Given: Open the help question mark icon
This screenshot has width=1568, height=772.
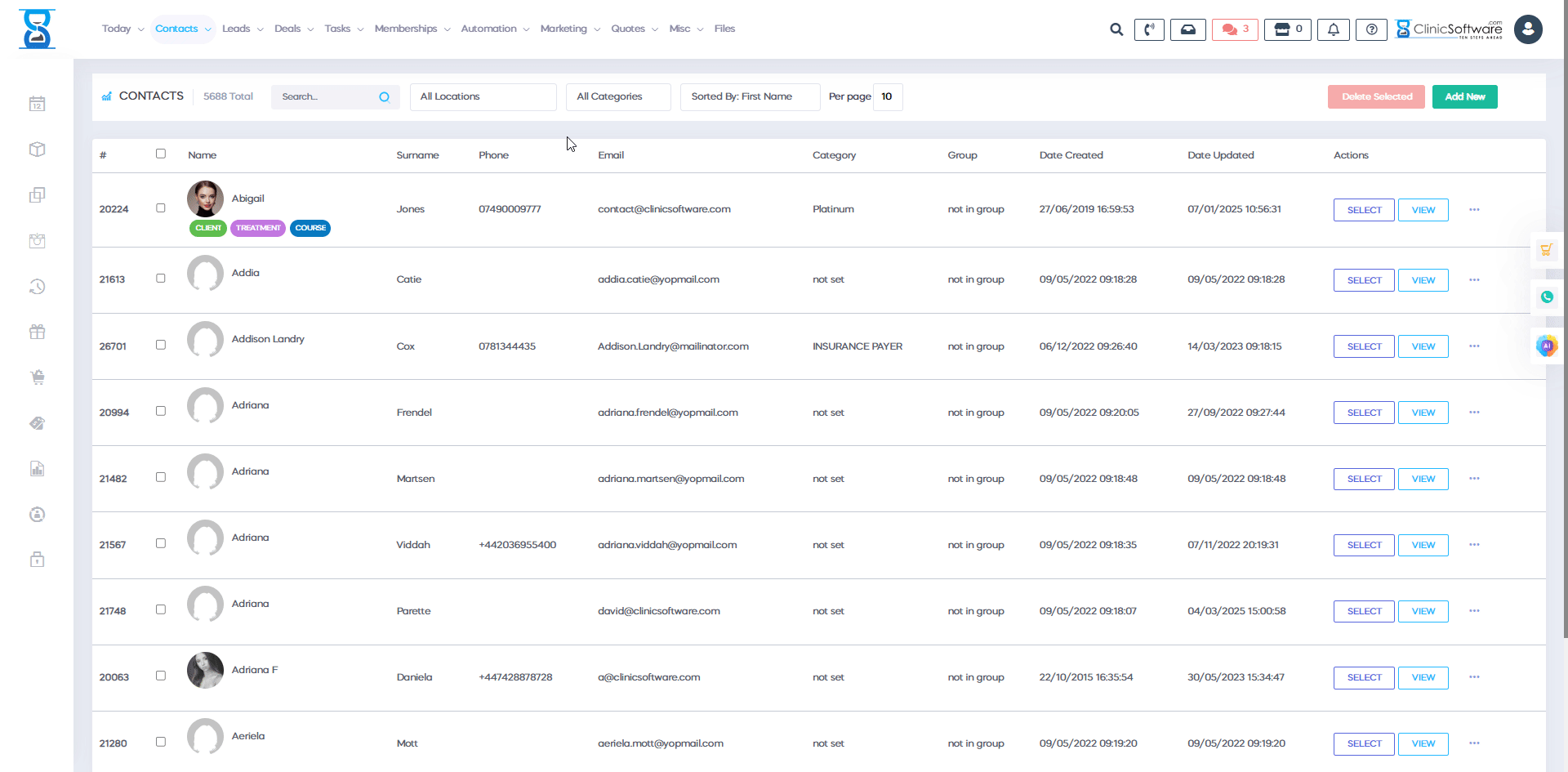Looking at the screenshot, I should click(1371, 29).
